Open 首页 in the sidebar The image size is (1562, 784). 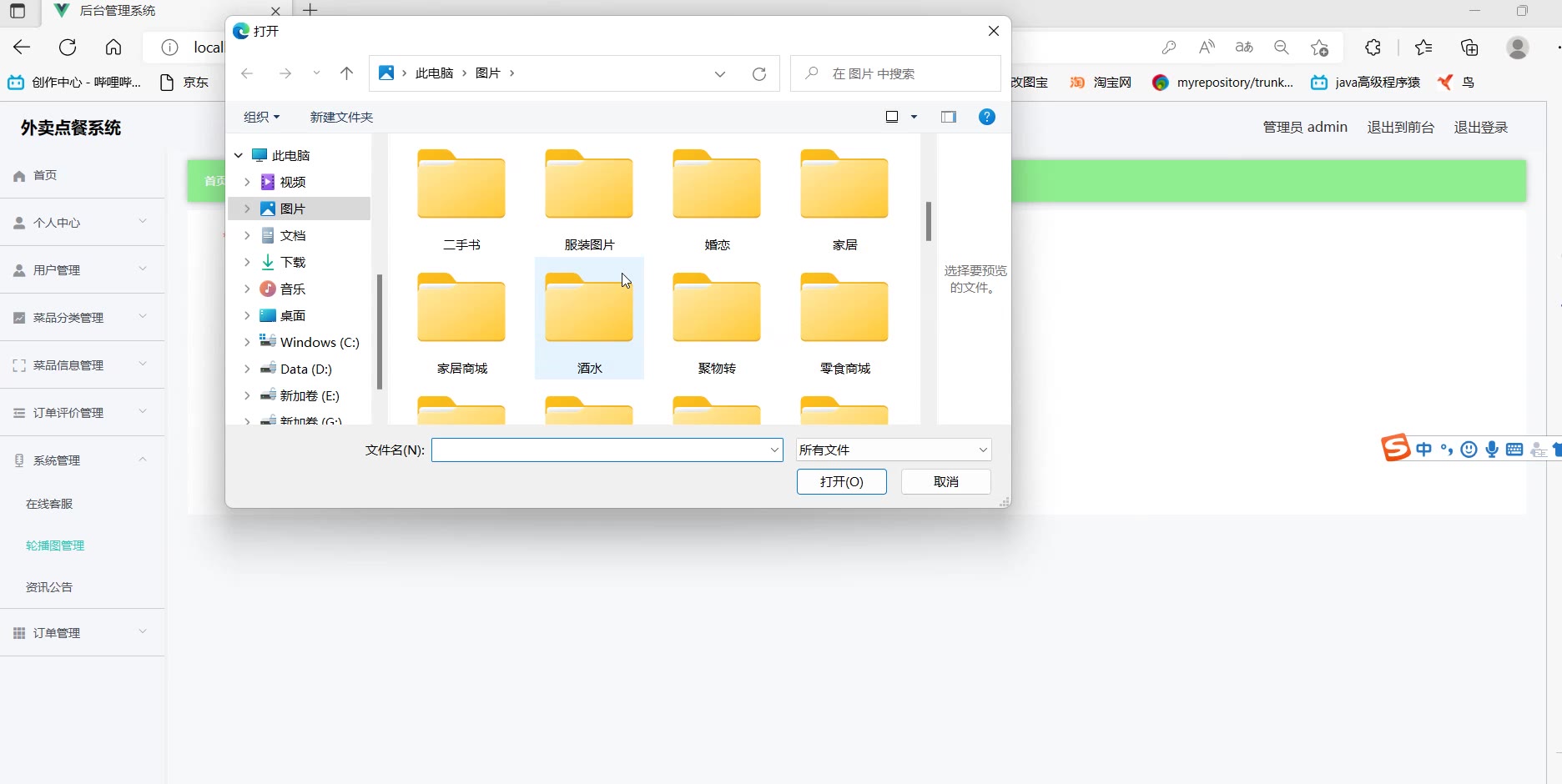(x=45, y=175)
